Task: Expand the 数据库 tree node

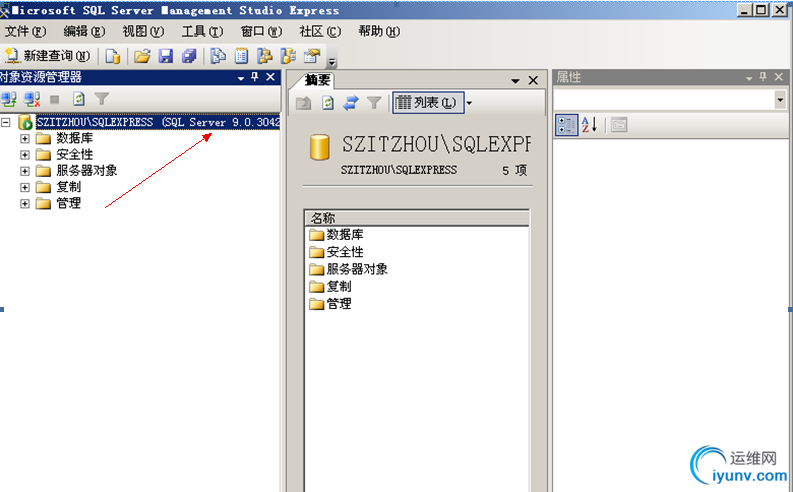Action: [25, 138]
